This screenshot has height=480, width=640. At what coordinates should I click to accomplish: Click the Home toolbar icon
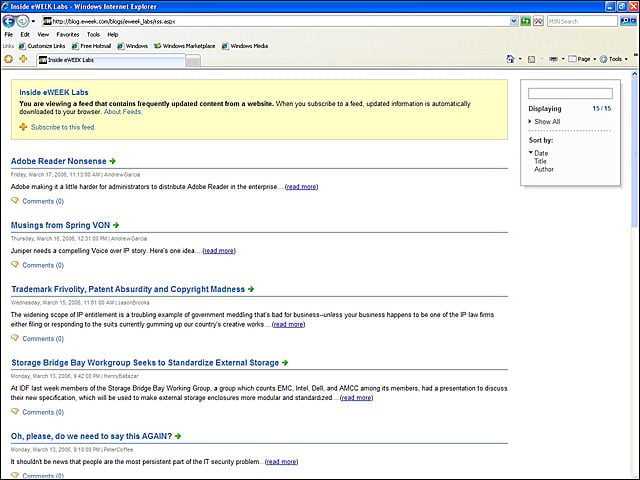tap(510, 59)
